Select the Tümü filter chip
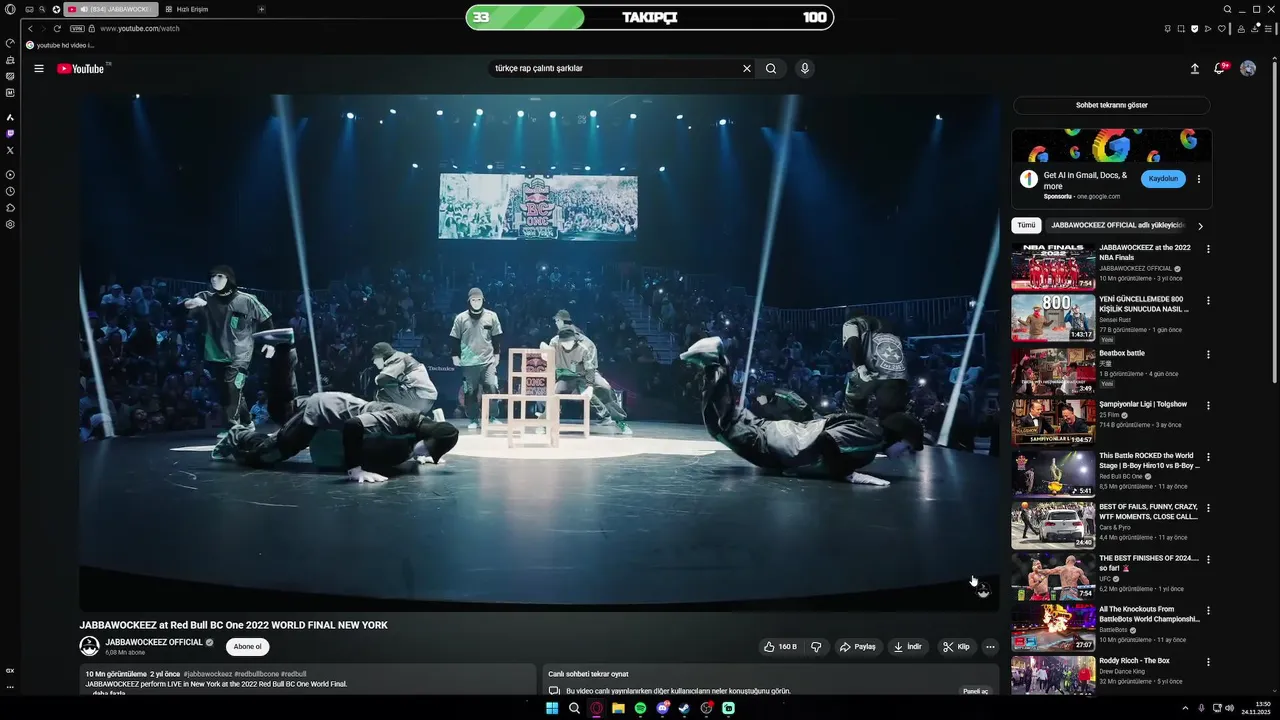The height and width of the screenshot is (720, 1280). [x=1026, y=226]
